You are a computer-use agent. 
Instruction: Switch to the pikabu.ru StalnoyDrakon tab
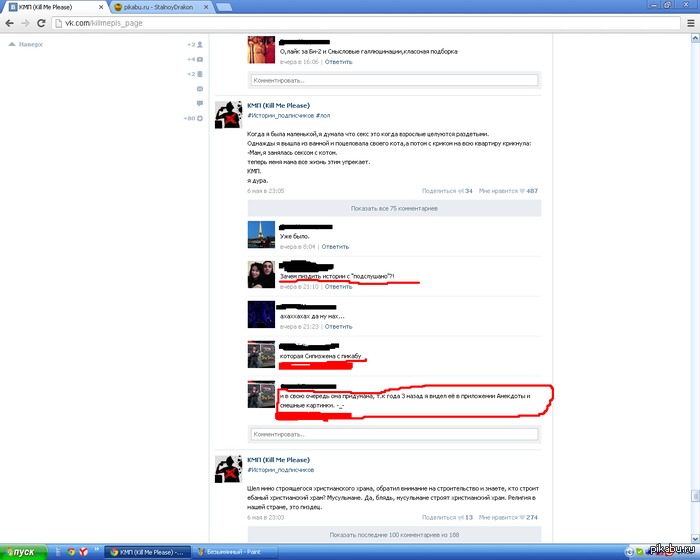point(158,7)
